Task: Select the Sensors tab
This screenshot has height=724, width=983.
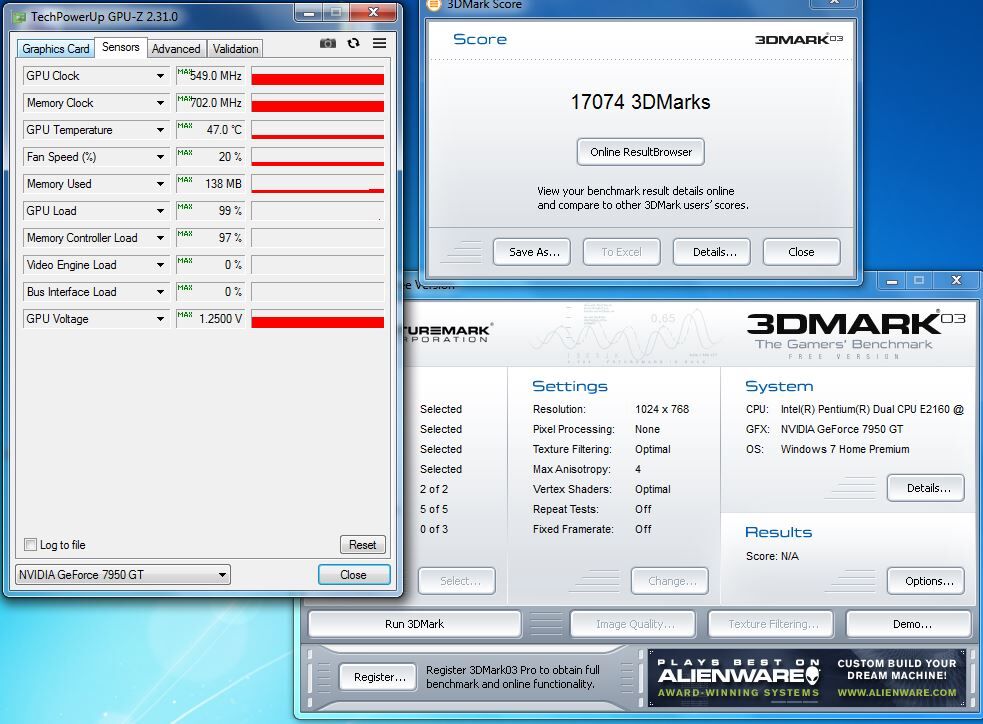Action: (120, 47)
